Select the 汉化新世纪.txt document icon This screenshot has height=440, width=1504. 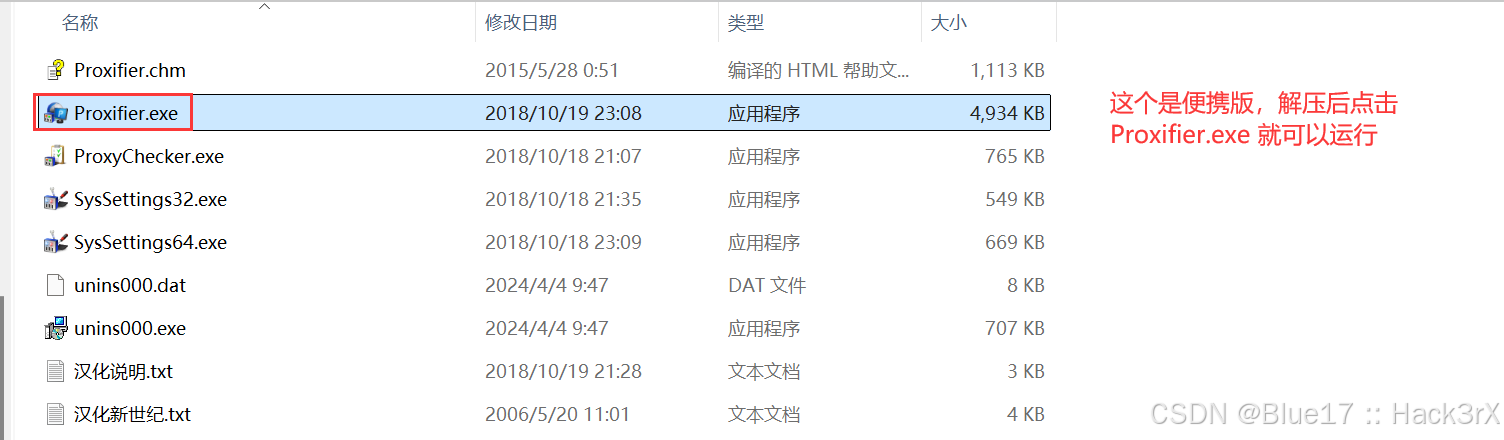56,414
